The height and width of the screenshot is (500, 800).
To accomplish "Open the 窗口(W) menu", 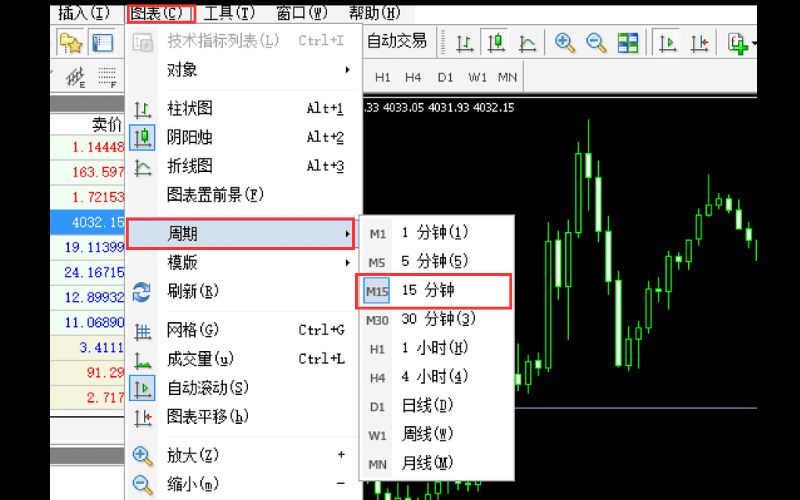I will point(302,13).
